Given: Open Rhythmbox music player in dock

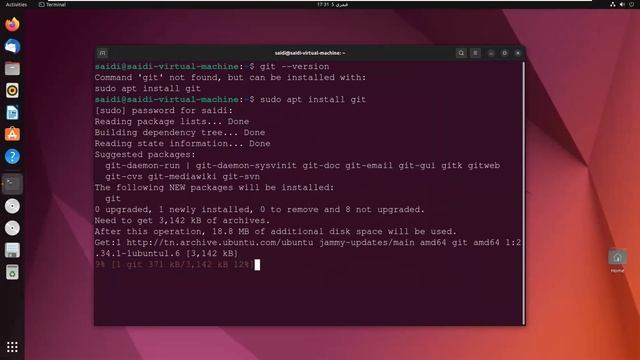Looking at the screenshot, I should tap(12, 91).
